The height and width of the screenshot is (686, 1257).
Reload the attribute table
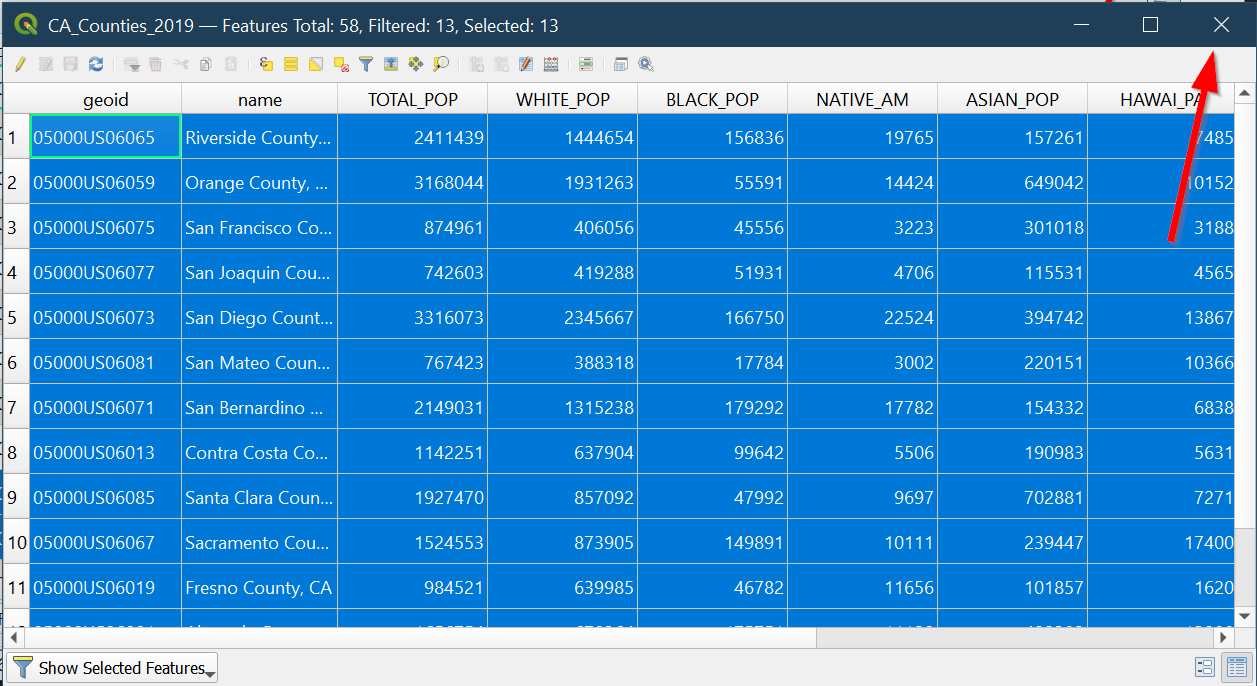(96, 64)
